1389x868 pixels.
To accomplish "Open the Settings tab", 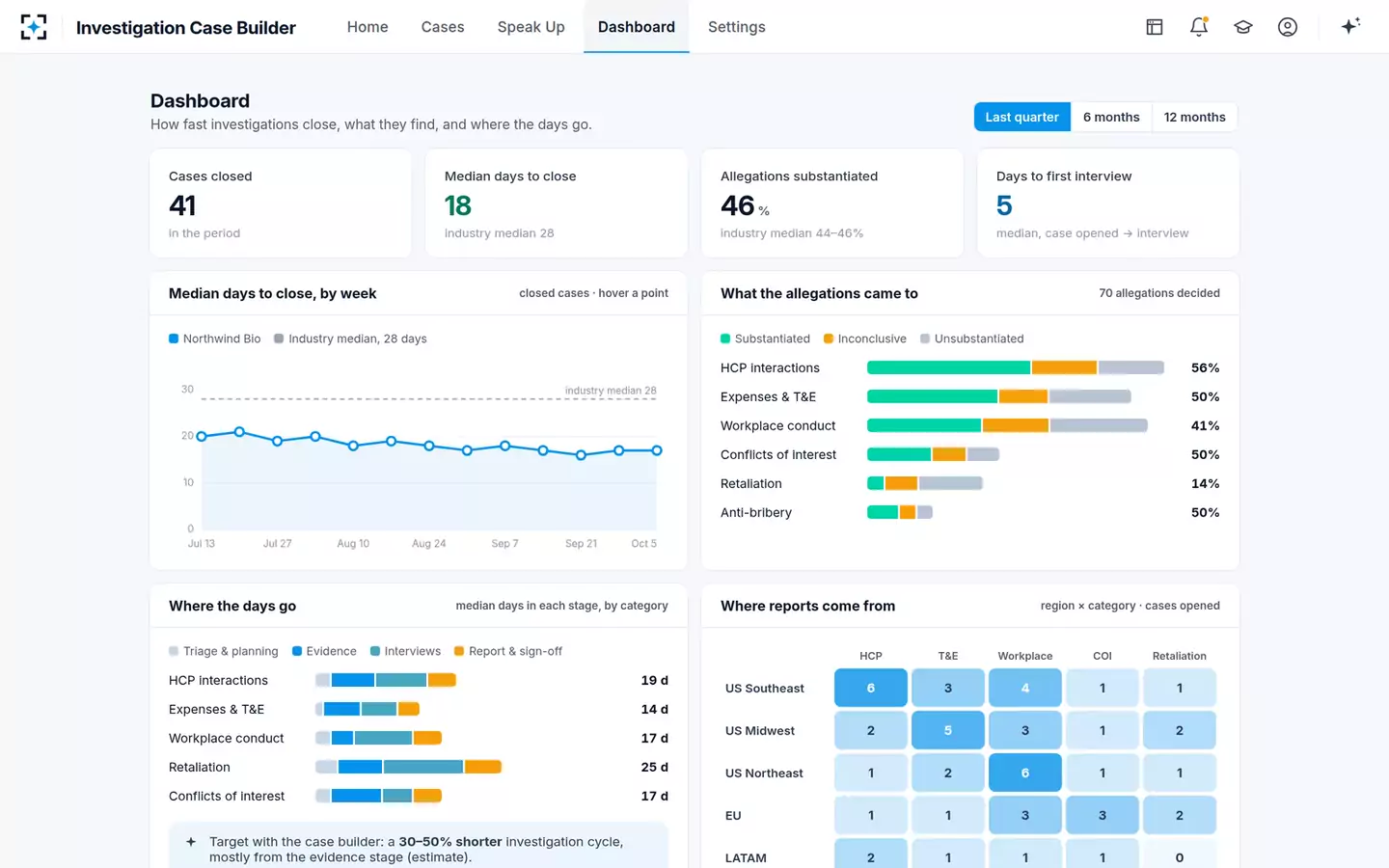I will click(737, 27).
